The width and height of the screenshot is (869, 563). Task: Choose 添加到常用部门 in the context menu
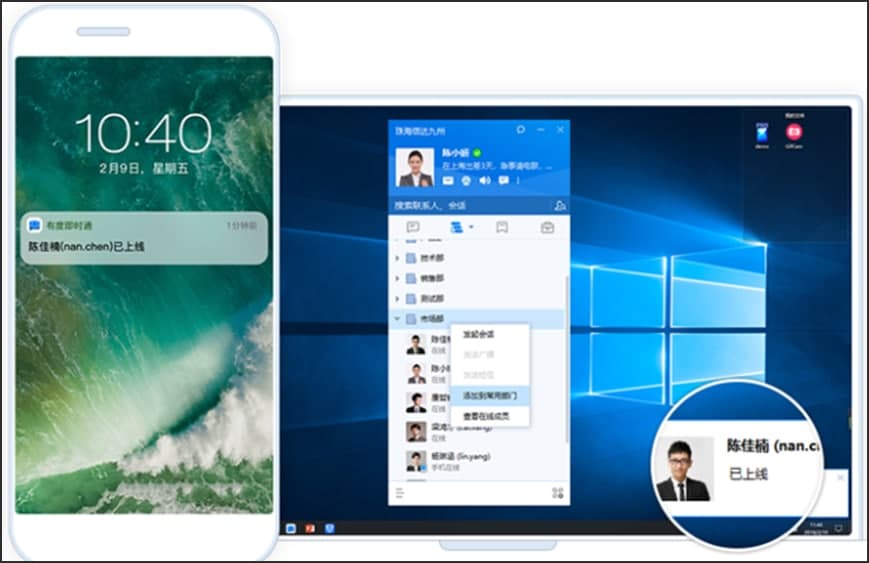490,396
